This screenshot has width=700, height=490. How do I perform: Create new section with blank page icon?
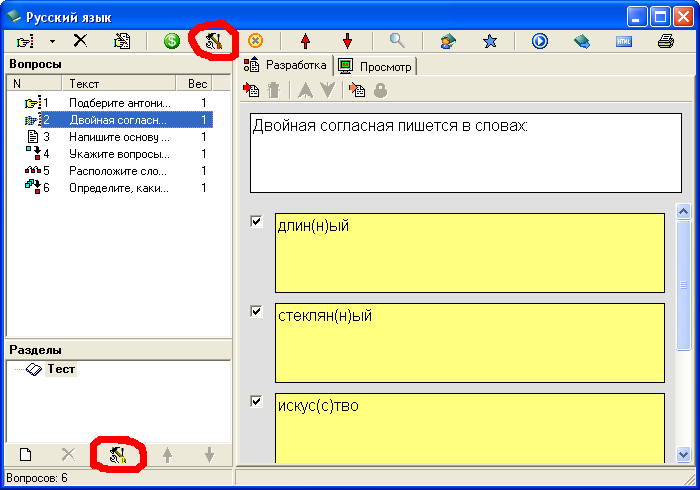pos(26,454)
